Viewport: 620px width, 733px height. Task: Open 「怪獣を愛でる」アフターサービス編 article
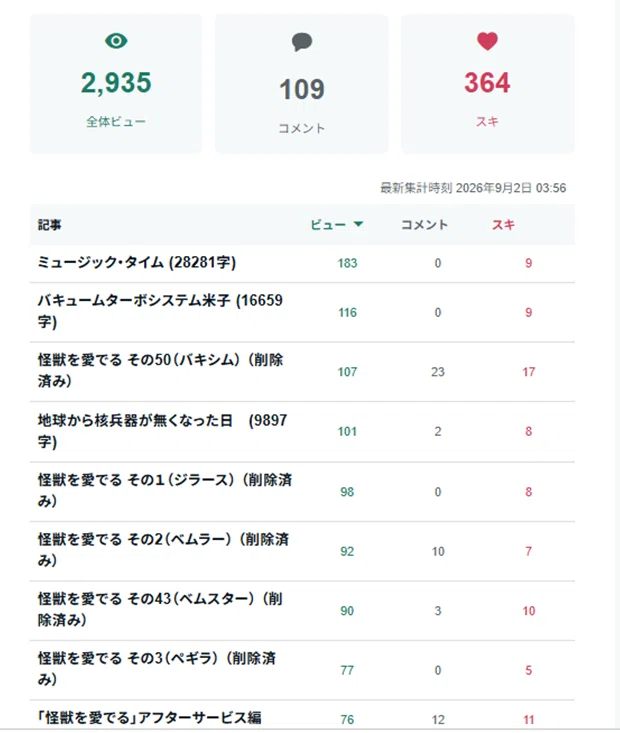click(x=150, y=718)
